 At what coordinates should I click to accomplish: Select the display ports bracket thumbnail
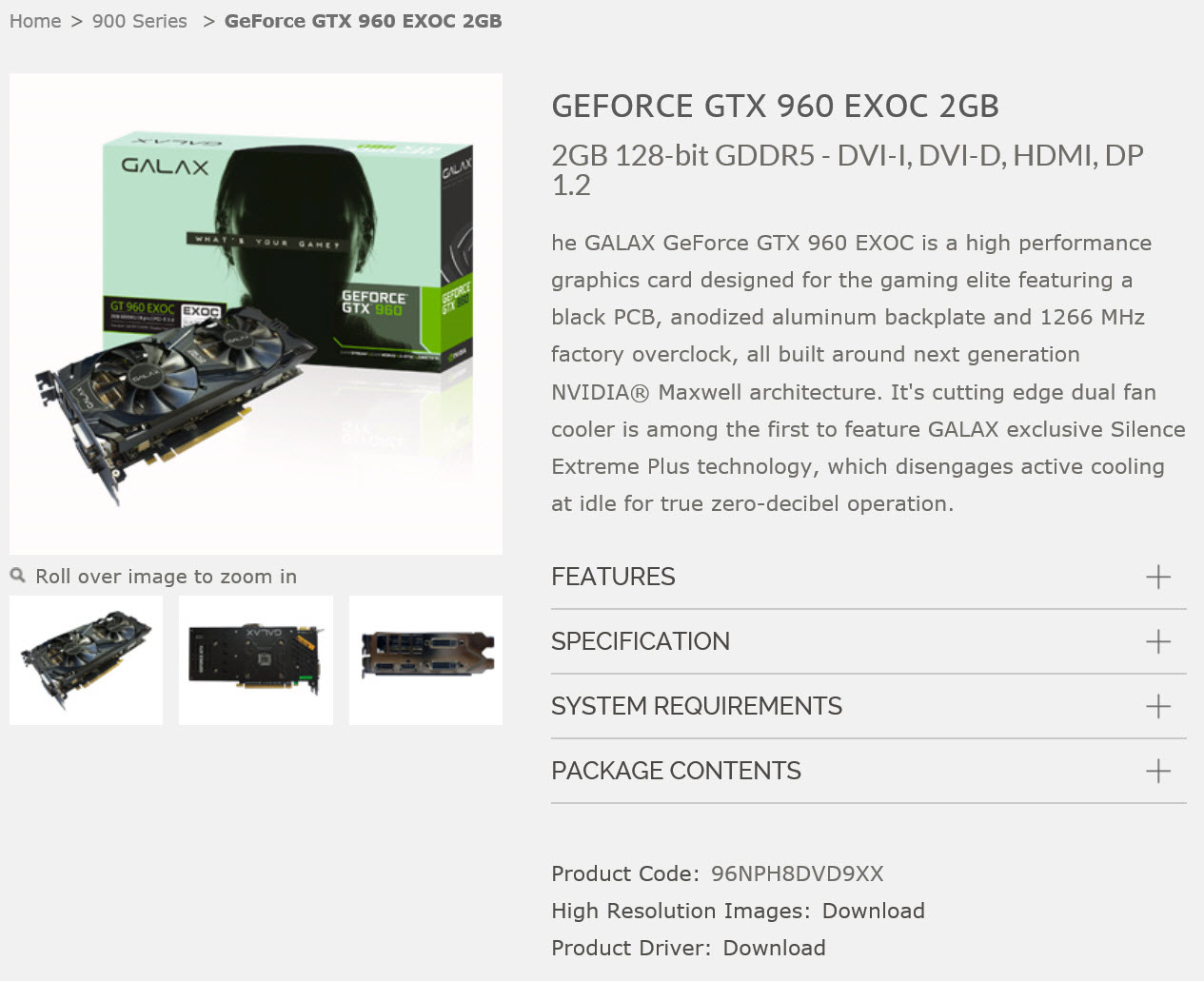(x=425, y=660)
